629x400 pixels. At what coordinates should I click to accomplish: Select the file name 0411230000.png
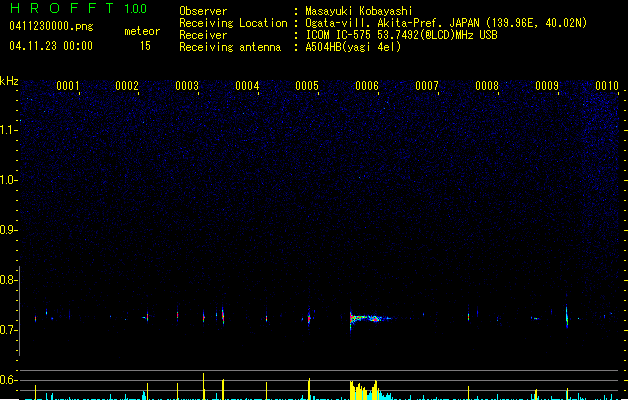pos(51,26)
